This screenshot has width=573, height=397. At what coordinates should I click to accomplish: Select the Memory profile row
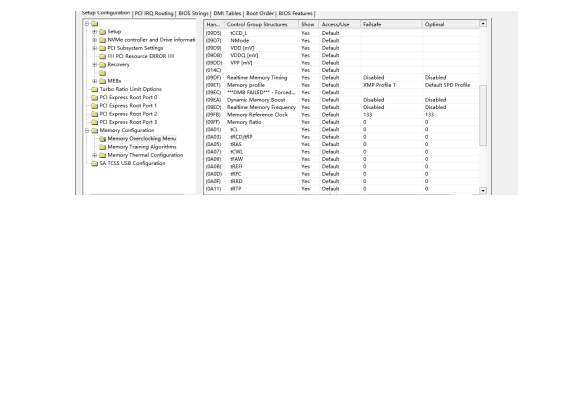pos(342,85)
